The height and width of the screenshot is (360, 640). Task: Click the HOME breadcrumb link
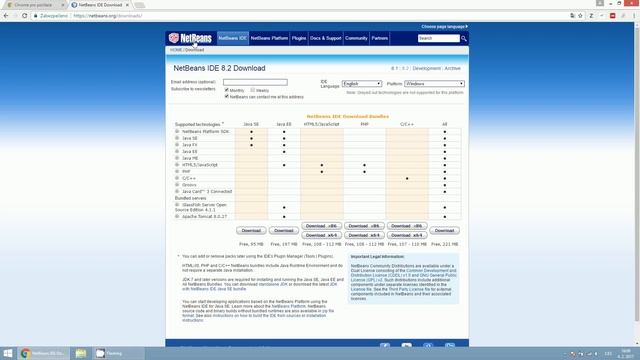tap(176, 50)
